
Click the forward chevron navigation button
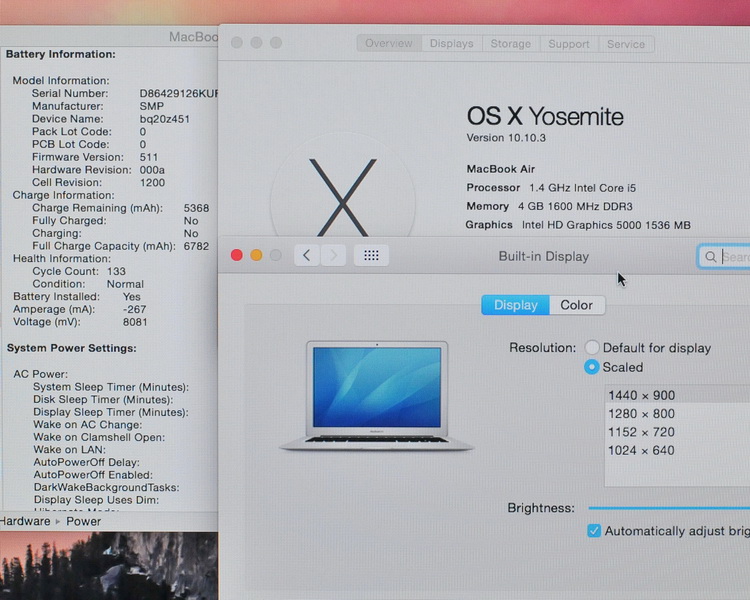(x=333, y=256)
